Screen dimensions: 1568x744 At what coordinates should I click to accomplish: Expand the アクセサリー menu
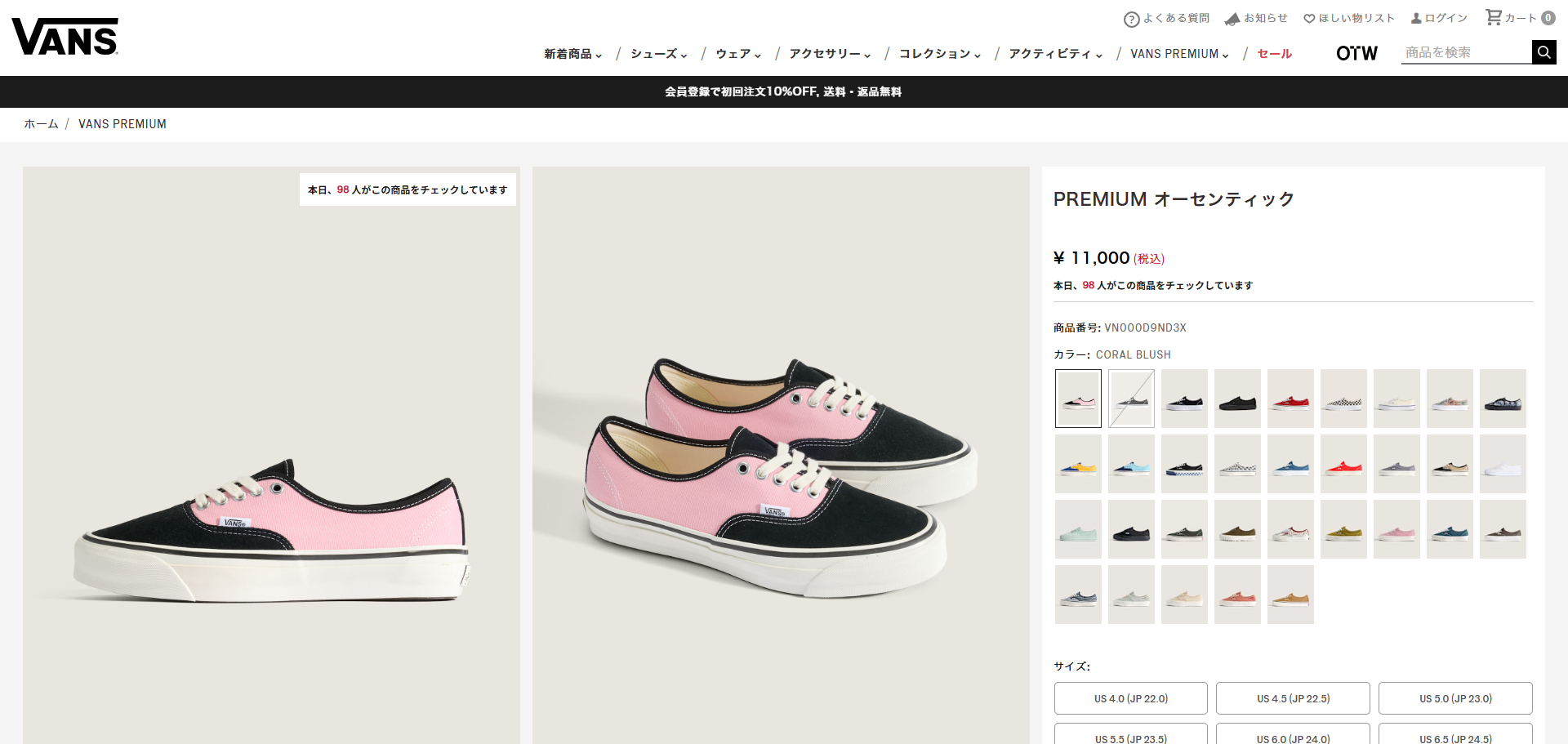(x=830, y=54)
